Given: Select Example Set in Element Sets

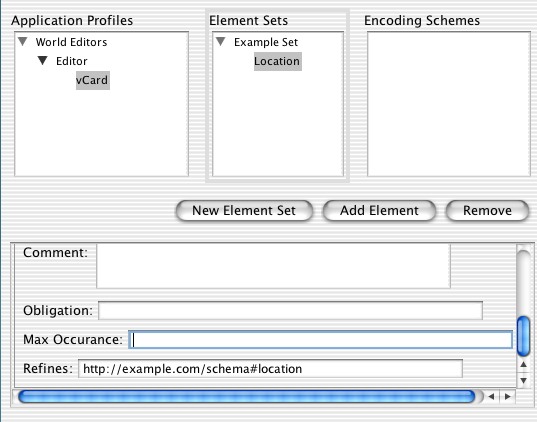Looking at the screenshot, I should pos(266,42).
